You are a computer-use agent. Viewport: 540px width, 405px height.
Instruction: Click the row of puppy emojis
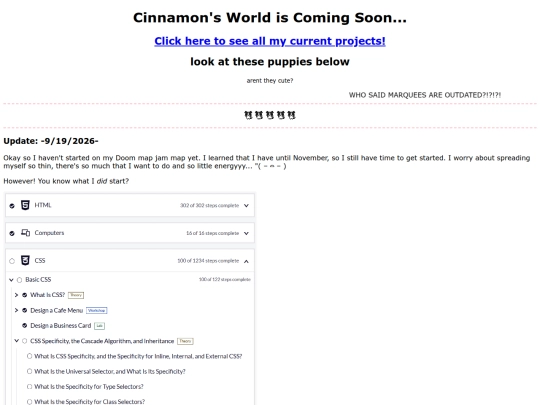click(270, 115)
